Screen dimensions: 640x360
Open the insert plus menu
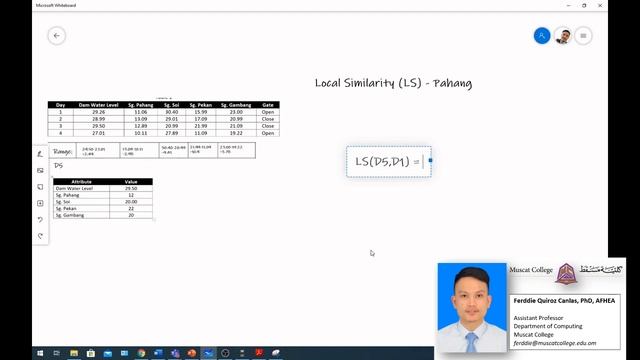(40, 203)
